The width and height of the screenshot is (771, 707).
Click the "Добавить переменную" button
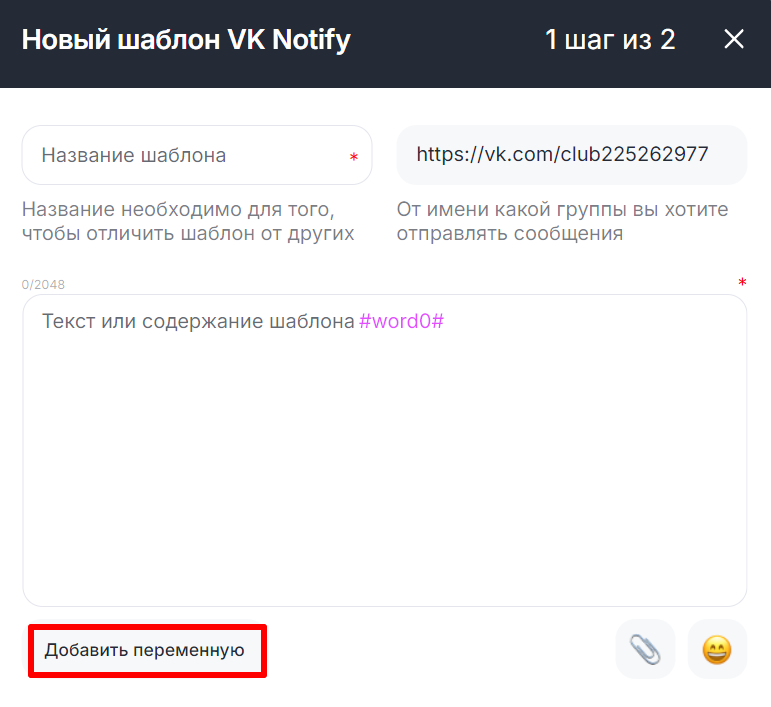pyautogui.click(x=146, y=650)
